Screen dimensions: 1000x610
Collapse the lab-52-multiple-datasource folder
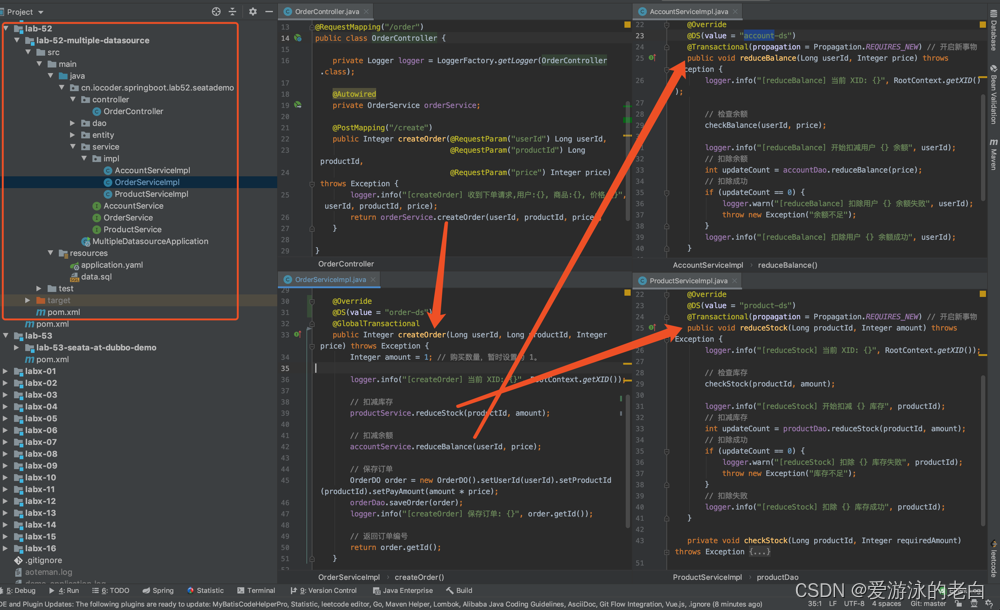coord(17,40)
